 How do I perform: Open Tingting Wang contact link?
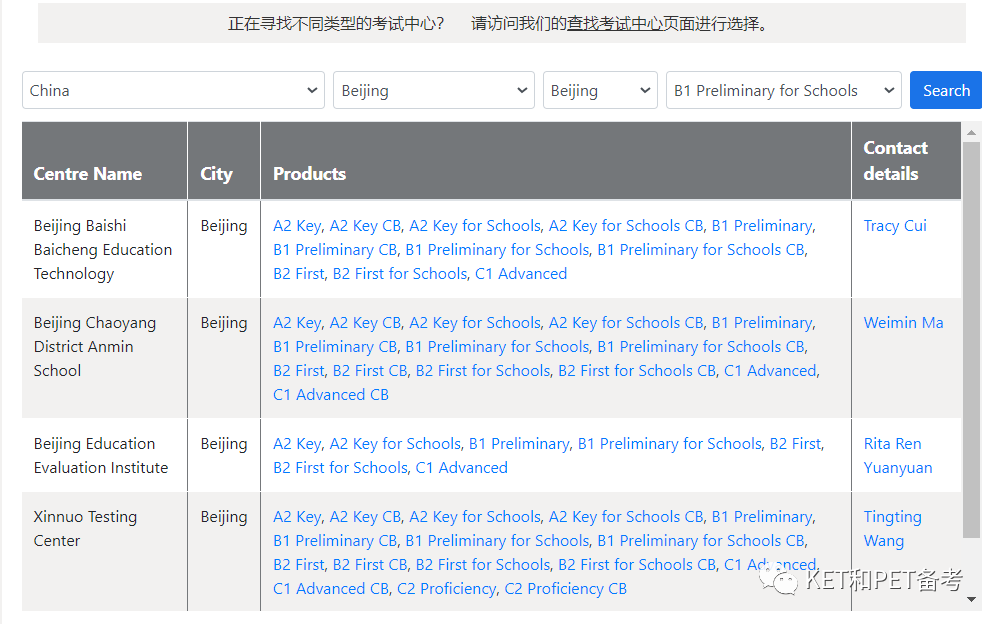tap(892, 529)
